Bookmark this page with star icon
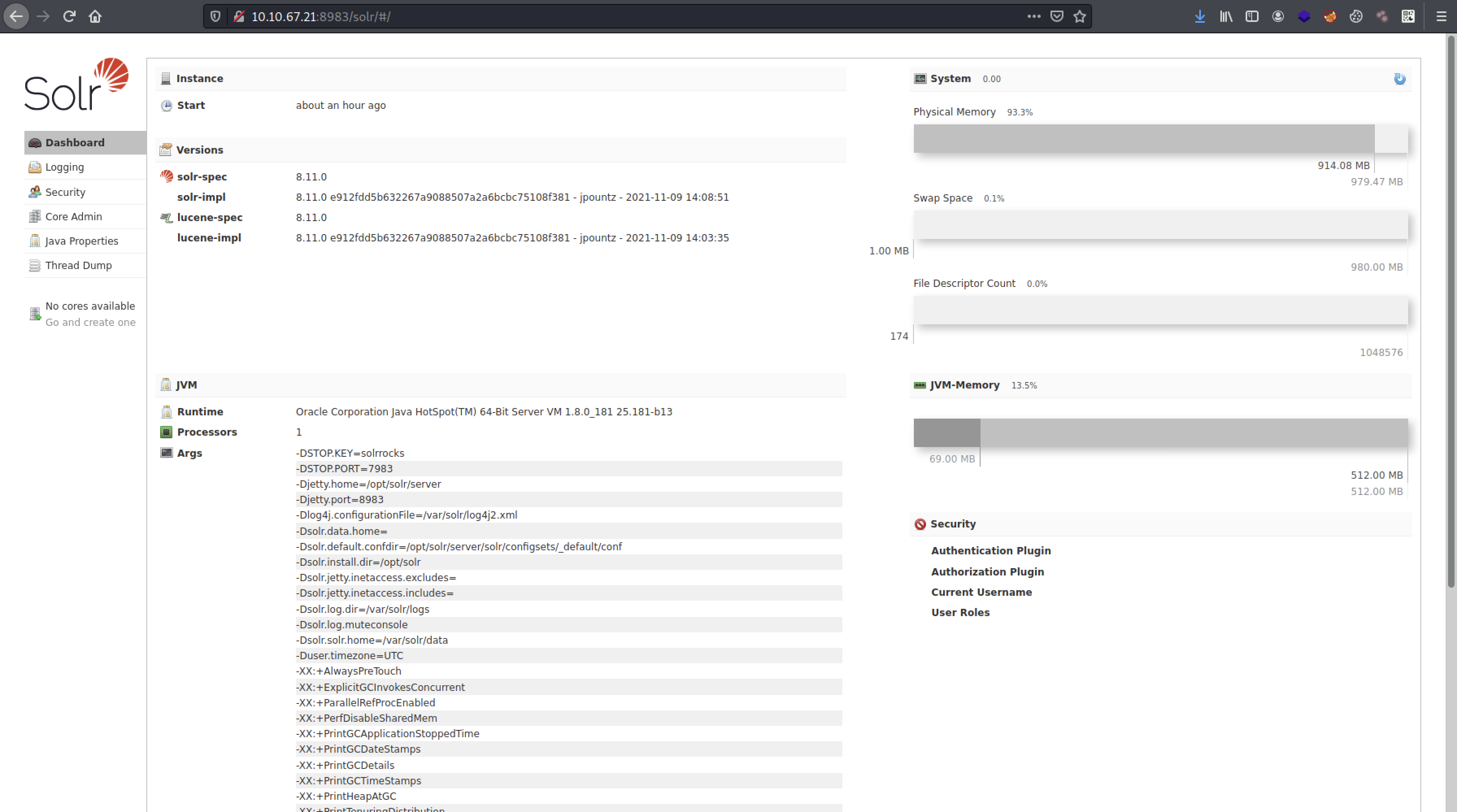The height and width of the screenshot is (812, 1457). click(x=1080, y=16)
